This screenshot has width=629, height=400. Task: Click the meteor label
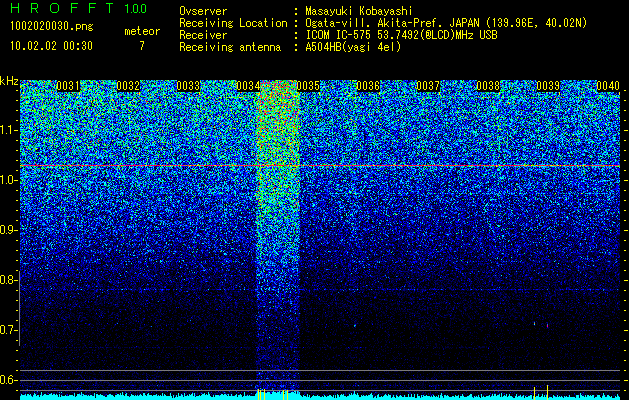click(x=142, y=31)
